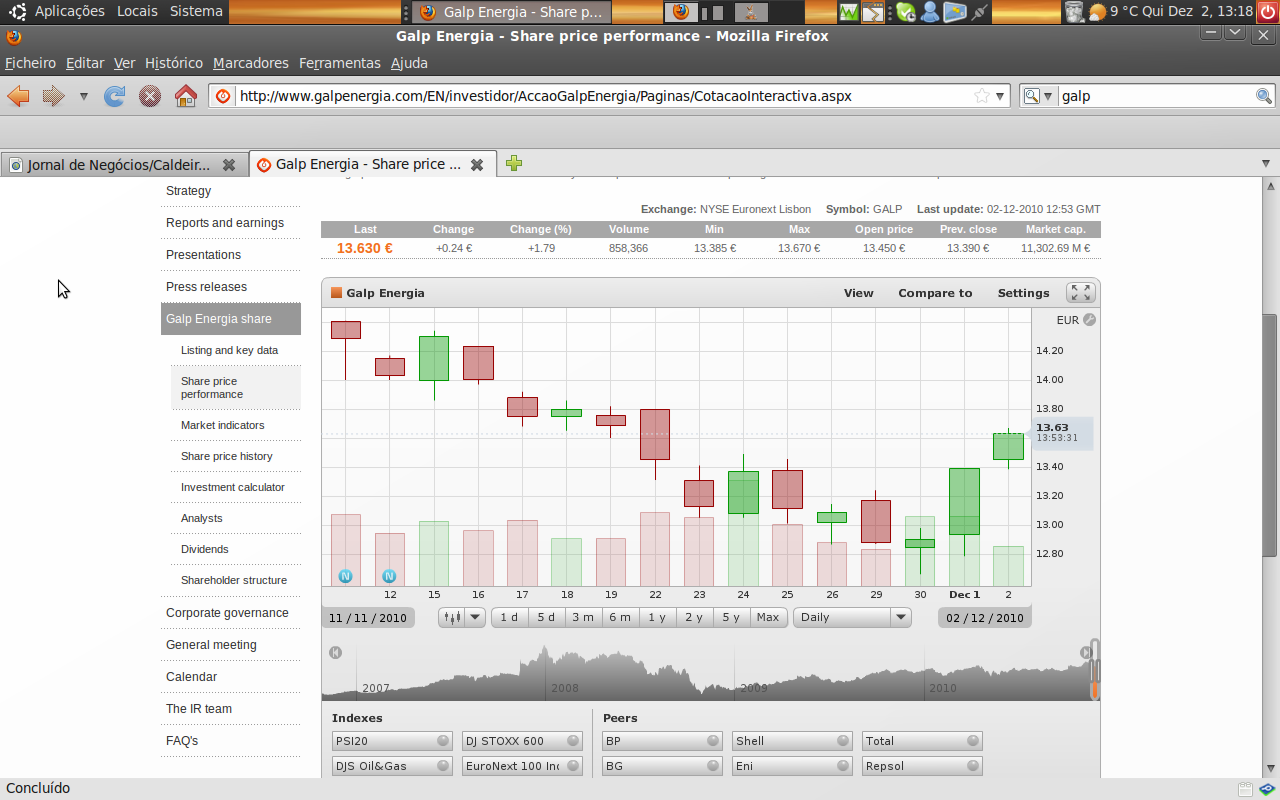Open Market indicators sidebar link
This screenshot has width=1280, height=800.
[223, 425]
